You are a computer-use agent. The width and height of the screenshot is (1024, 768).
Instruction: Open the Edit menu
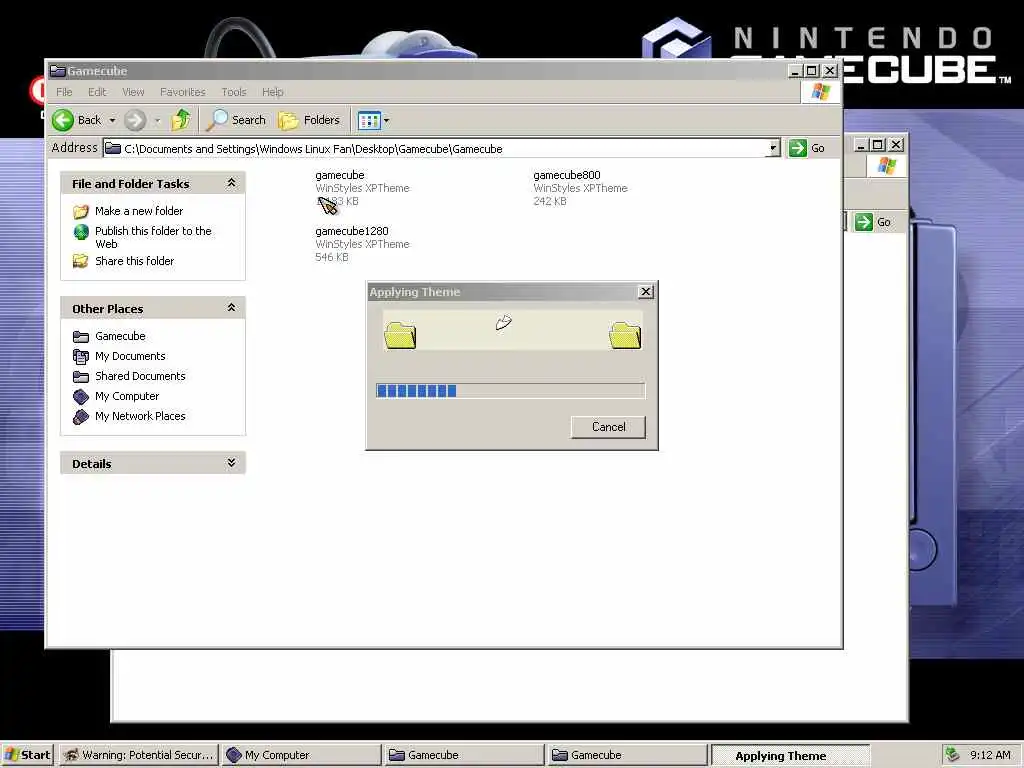click(97, 92)
